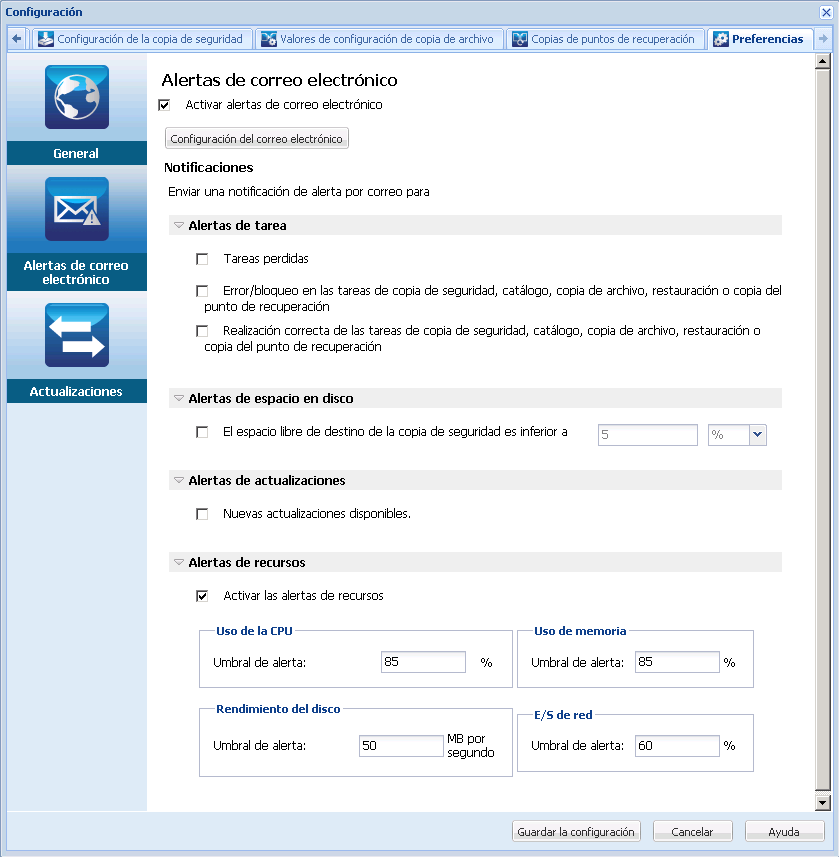Select the Actualizaciones sidebar label

click(x=76, y=391)
